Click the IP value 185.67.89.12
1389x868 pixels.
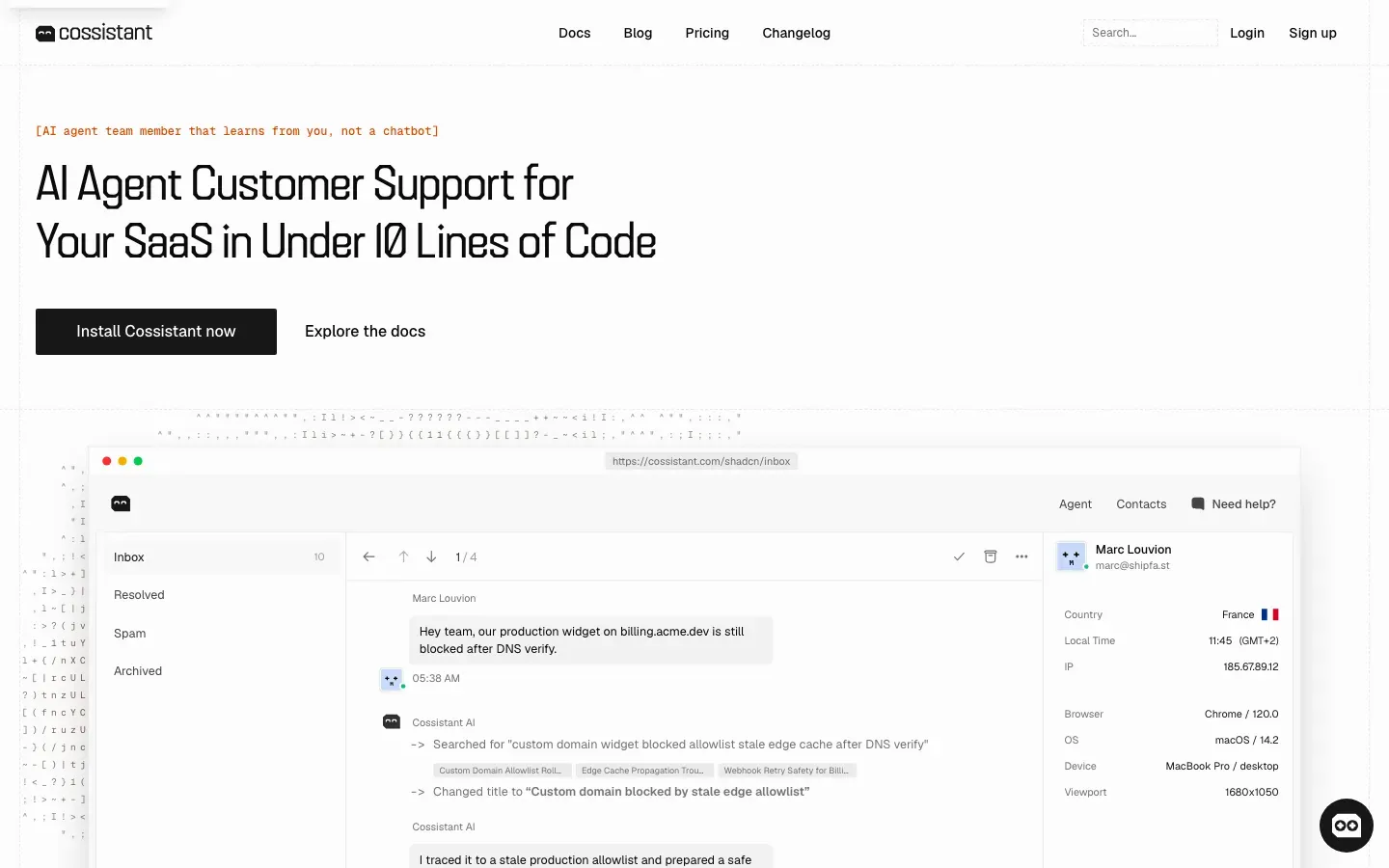[x=1251, y=666]
